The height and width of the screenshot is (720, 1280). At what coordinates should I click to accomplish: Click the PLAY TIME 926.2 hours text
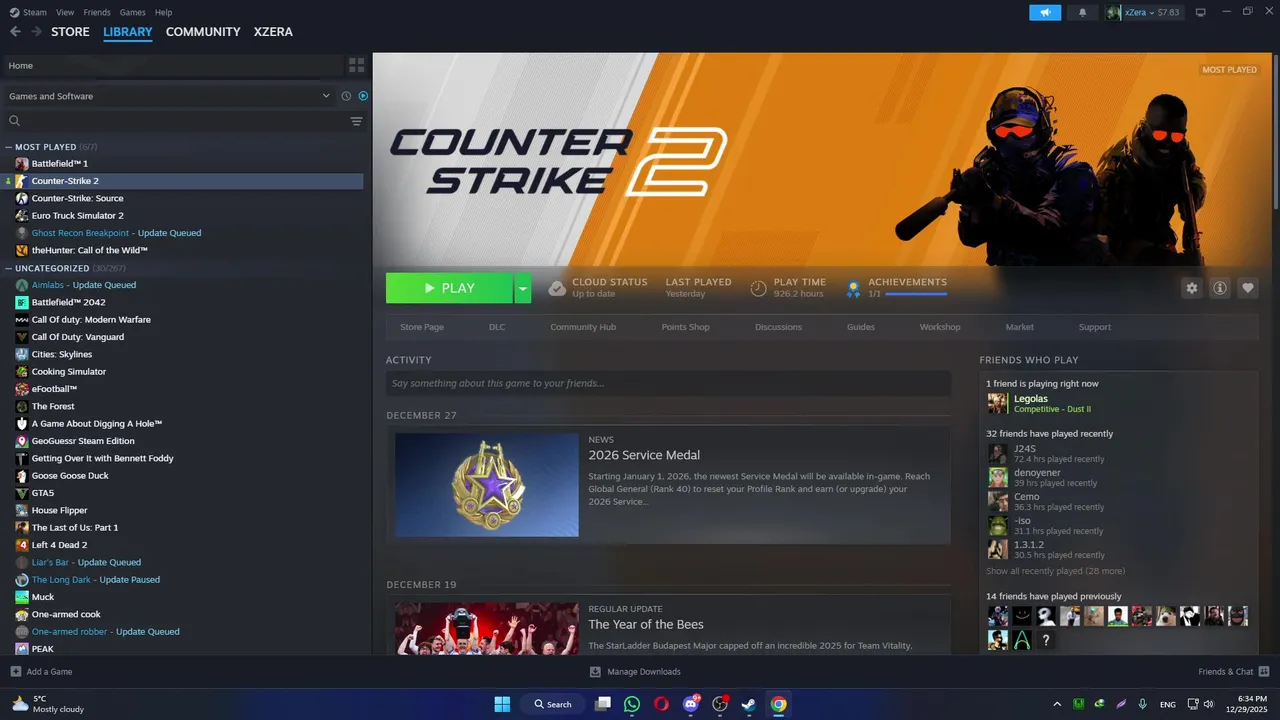800,288
